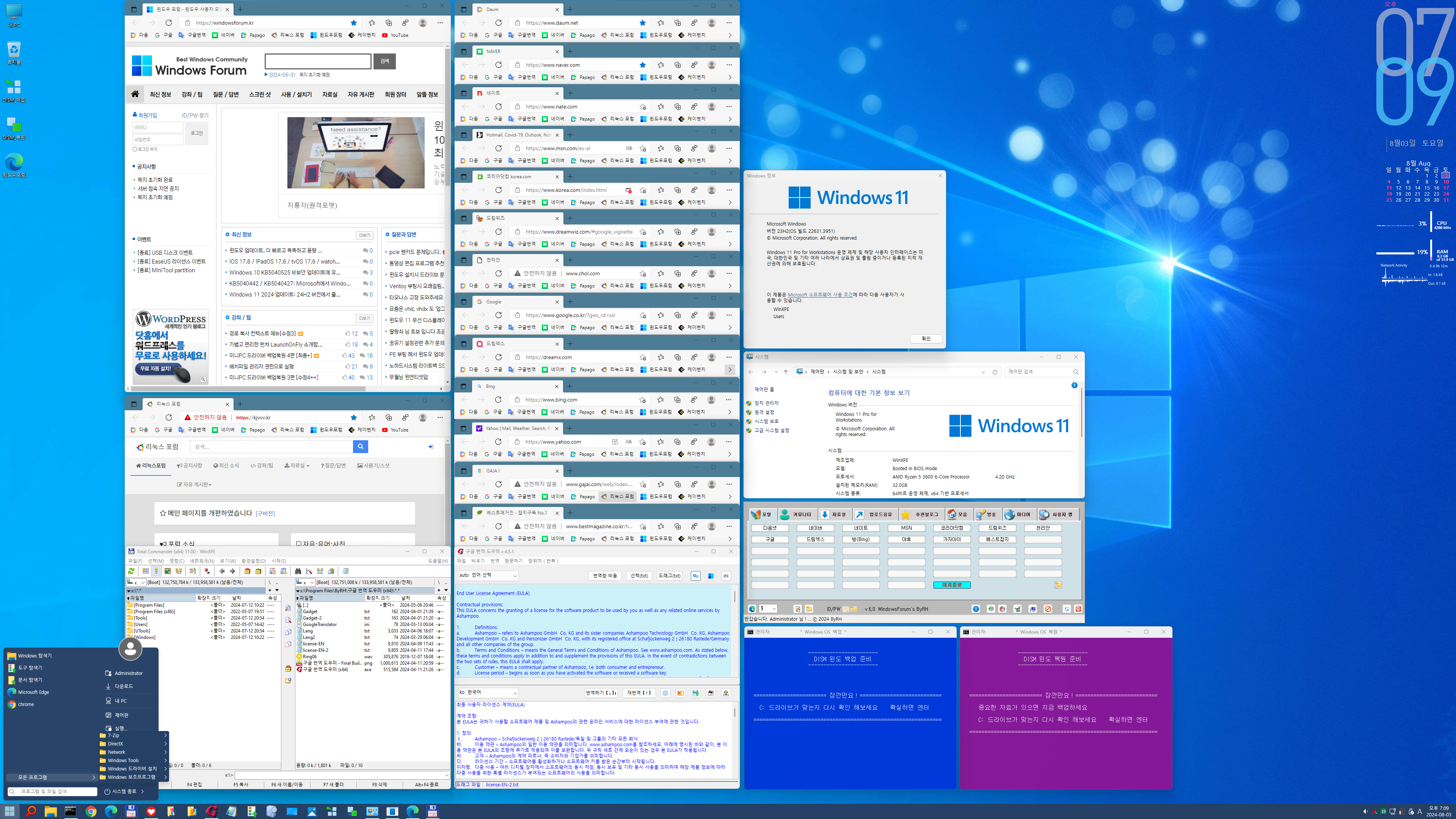Click start menu 프로그램 및 파일 검색 box

(x=52, y=791)
